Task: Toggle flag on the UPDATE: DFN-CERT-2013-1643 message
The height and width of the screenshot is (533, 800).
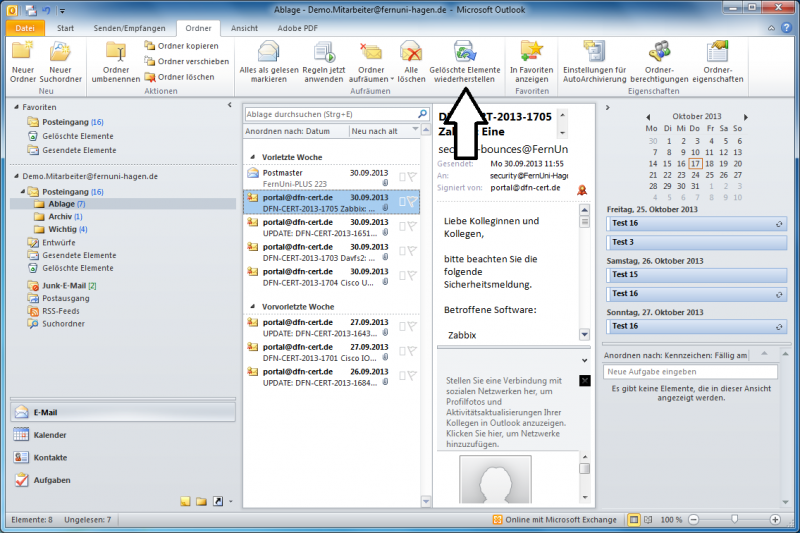Action: tap(412, 326)
